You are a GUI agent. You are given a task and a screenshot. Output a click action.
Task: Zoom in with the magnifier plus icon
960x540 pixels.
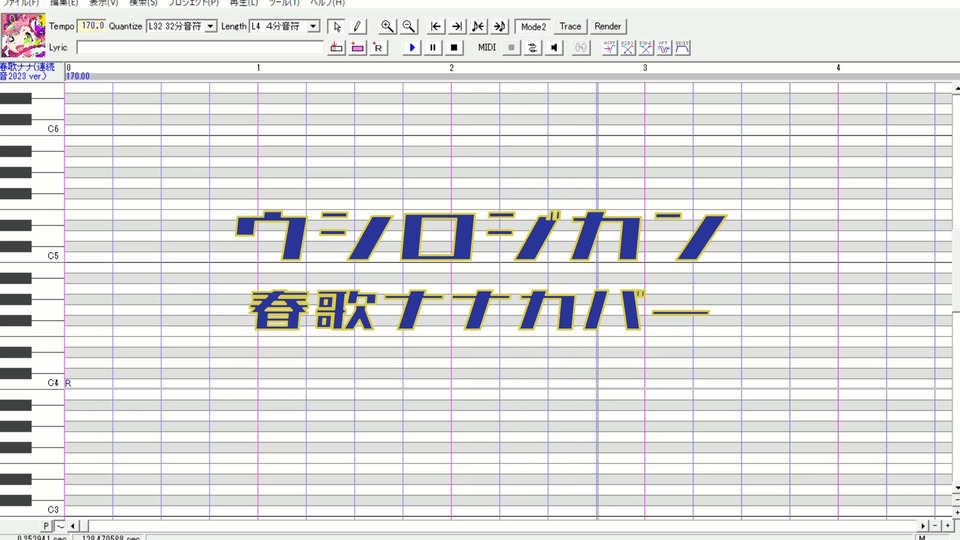(x=387, y=26)
